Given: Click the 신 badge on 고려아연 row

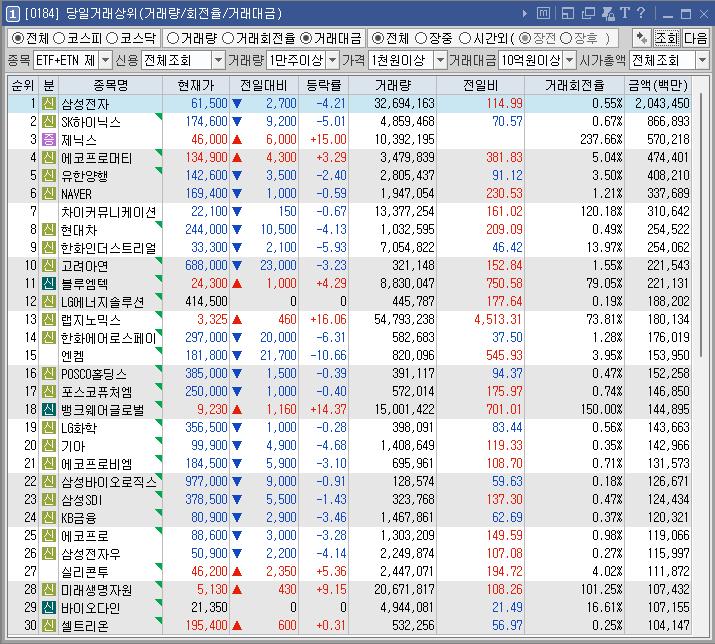Looking at the screenshot, I should 49,266.
